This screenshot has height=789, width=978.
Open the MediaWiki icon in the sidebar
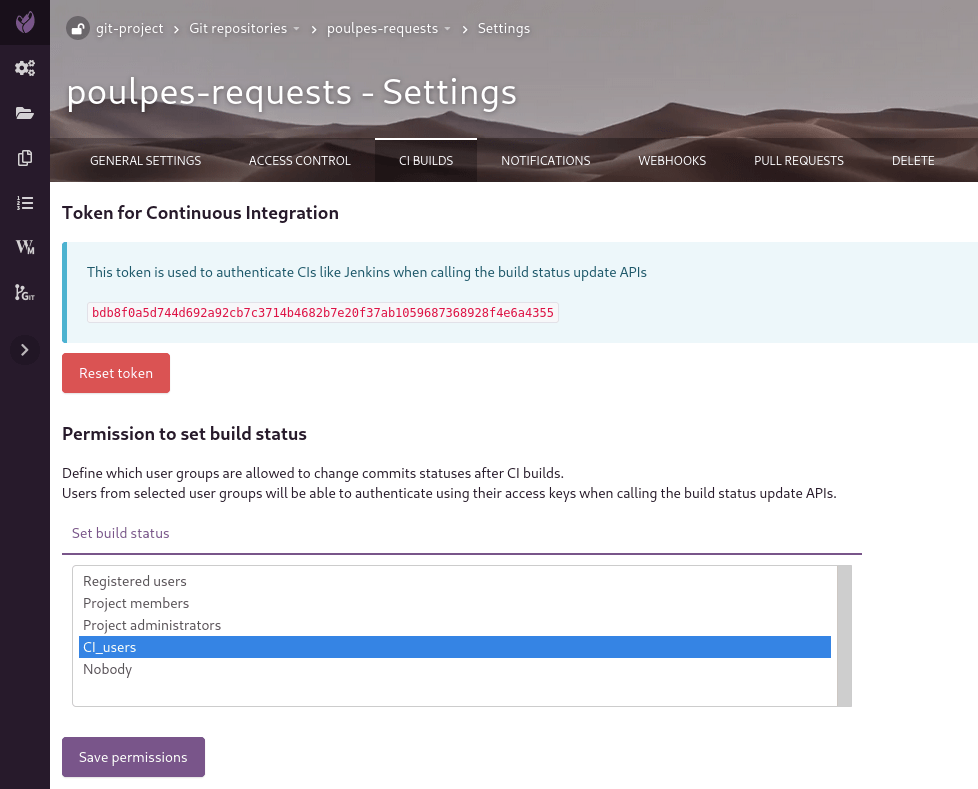(x=25, y=247)
